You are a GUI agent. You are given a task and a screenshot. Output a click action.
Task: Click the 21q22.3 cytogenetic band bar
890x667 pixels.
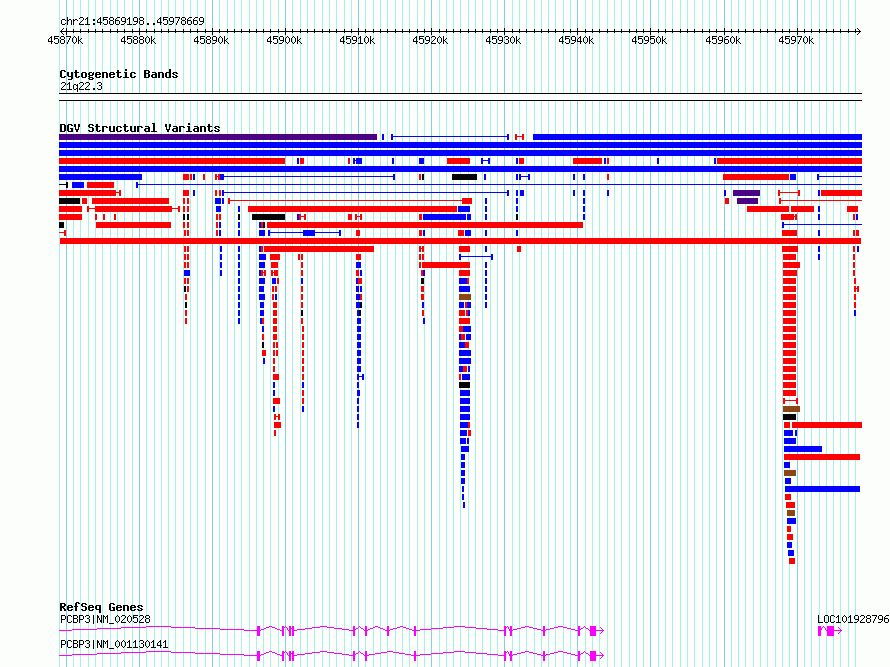460,97
